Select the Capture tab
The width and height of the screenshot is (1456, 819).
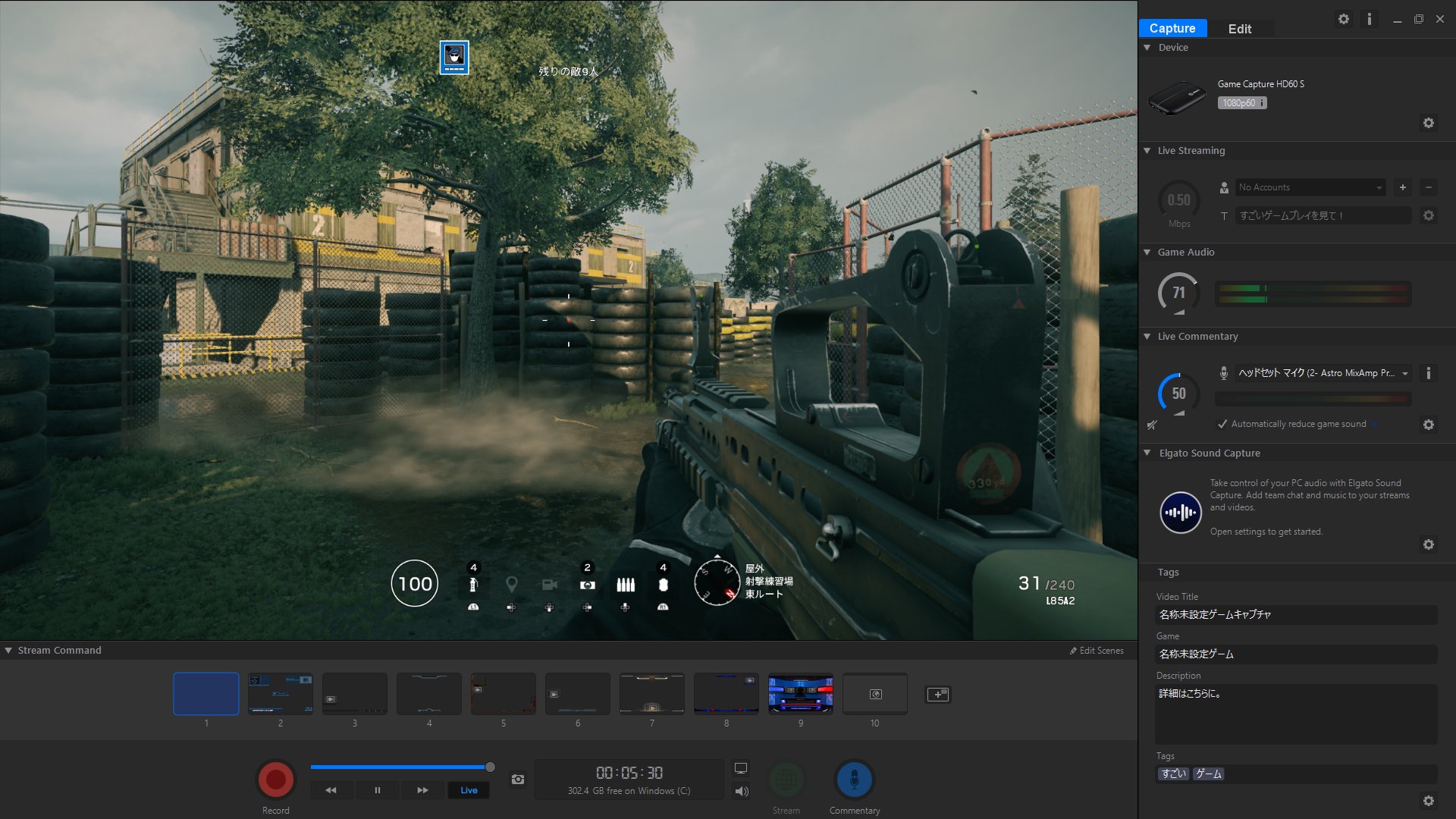pos(1172,29)
